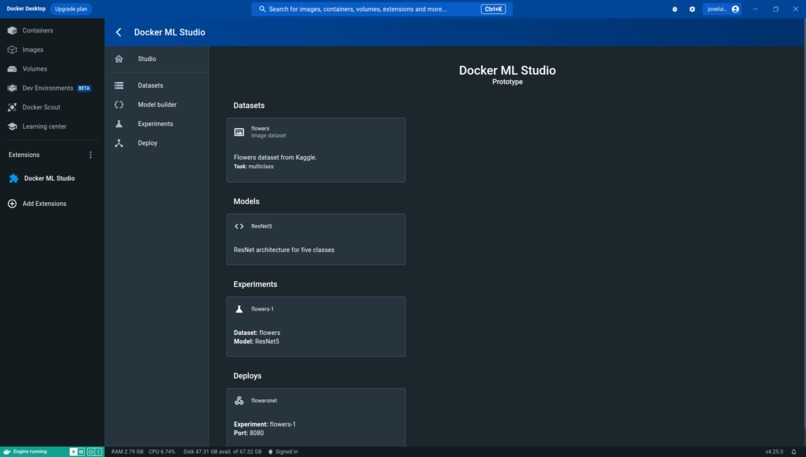806x457 pixels.
Task: Click the v4.25.0 version label
Action: pos(774,452)
